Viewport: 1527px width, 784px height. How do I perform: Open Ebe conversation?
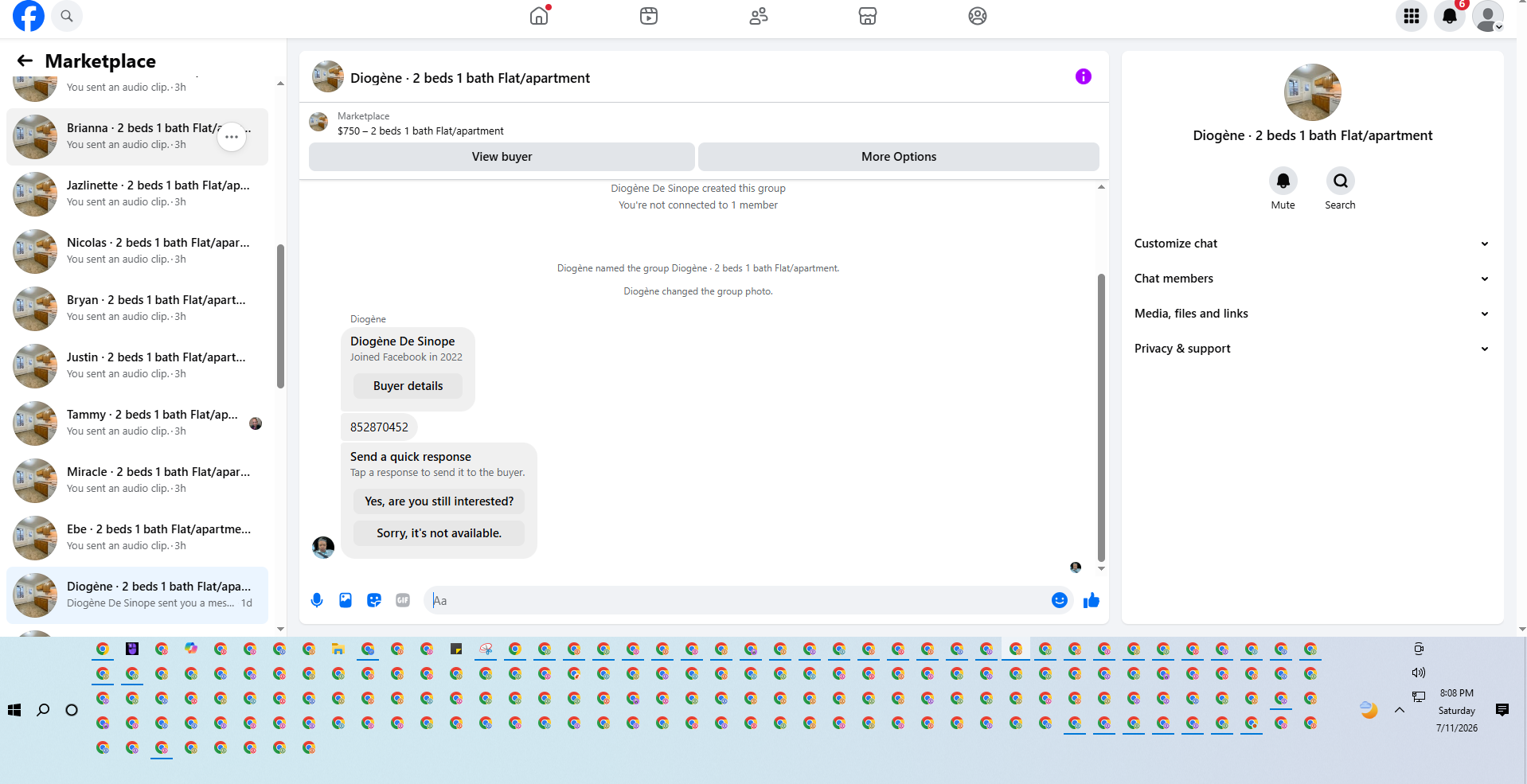coord(137,538)
